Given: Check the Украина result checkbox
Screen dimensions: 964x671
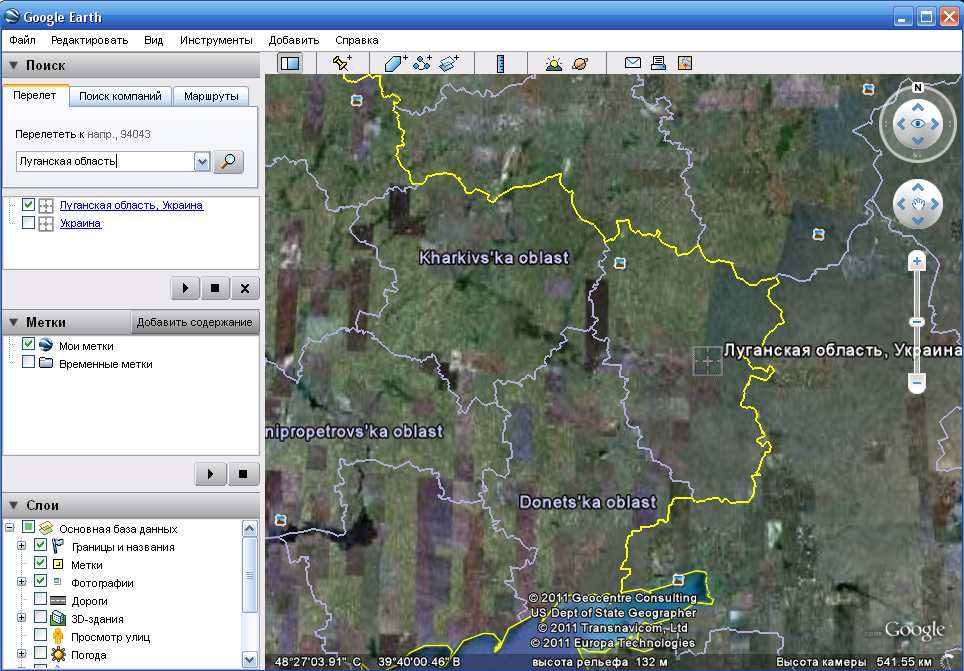Looking at the screenshot, I should point(28,222).
